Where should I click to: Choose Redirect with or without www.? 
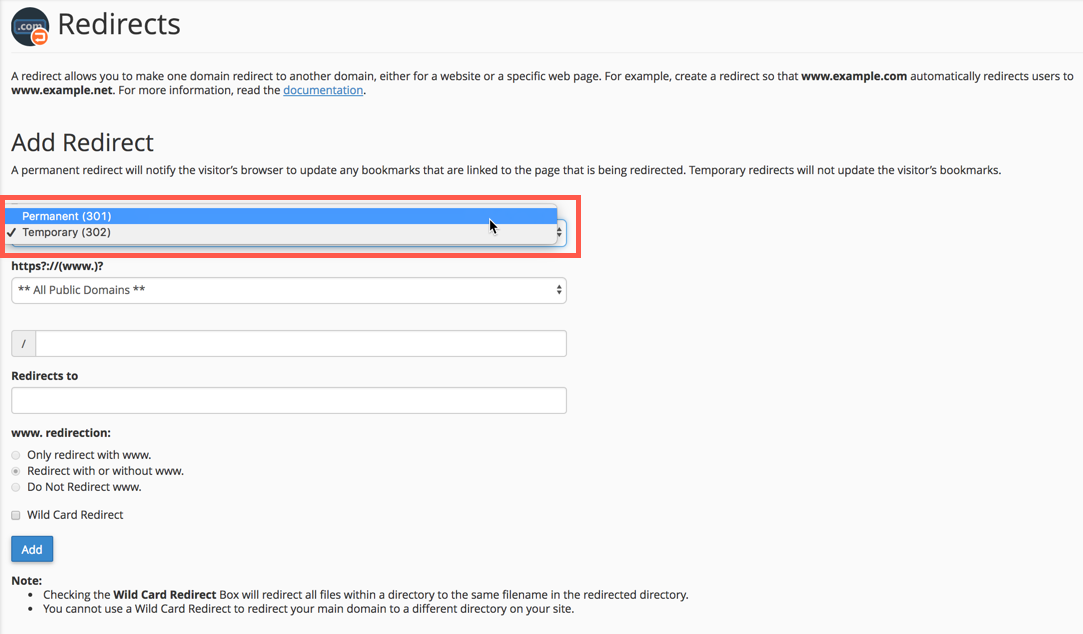(16, 471)
